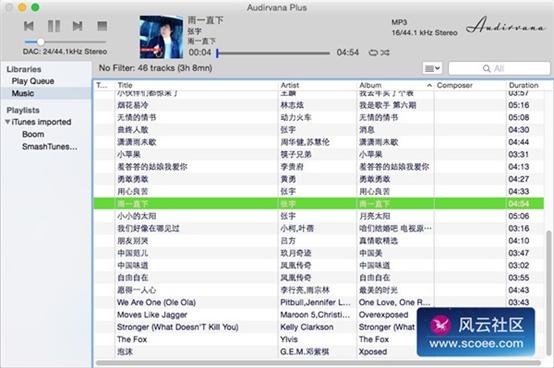Open the view mode dropdown
Image resolution: width=554 pixels, height=368 pixels.
point(432,68)
